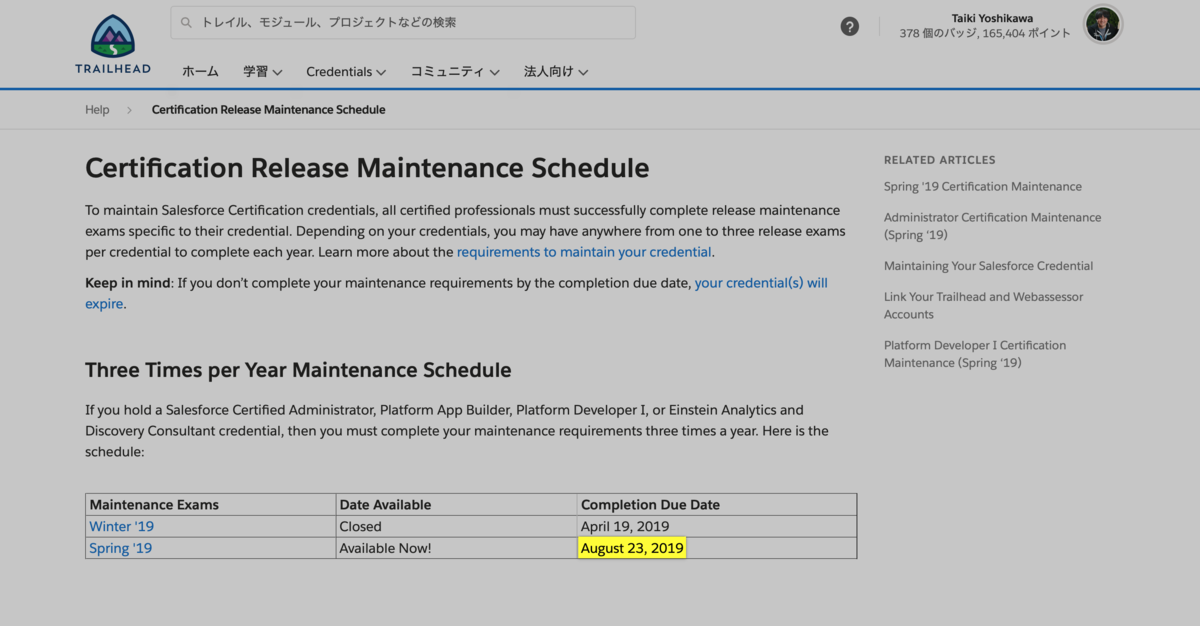Open the Spring '19 exam link
The width and height of the screenshot is (1200, 626).
coord(120,548)
